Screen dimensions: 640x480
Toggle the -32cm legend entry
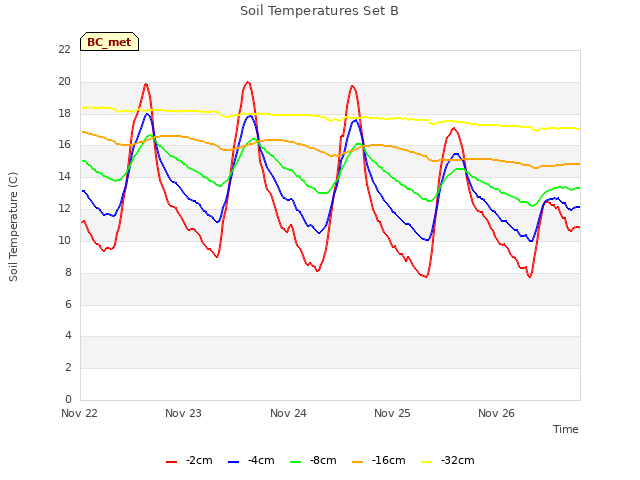point(447,460)
